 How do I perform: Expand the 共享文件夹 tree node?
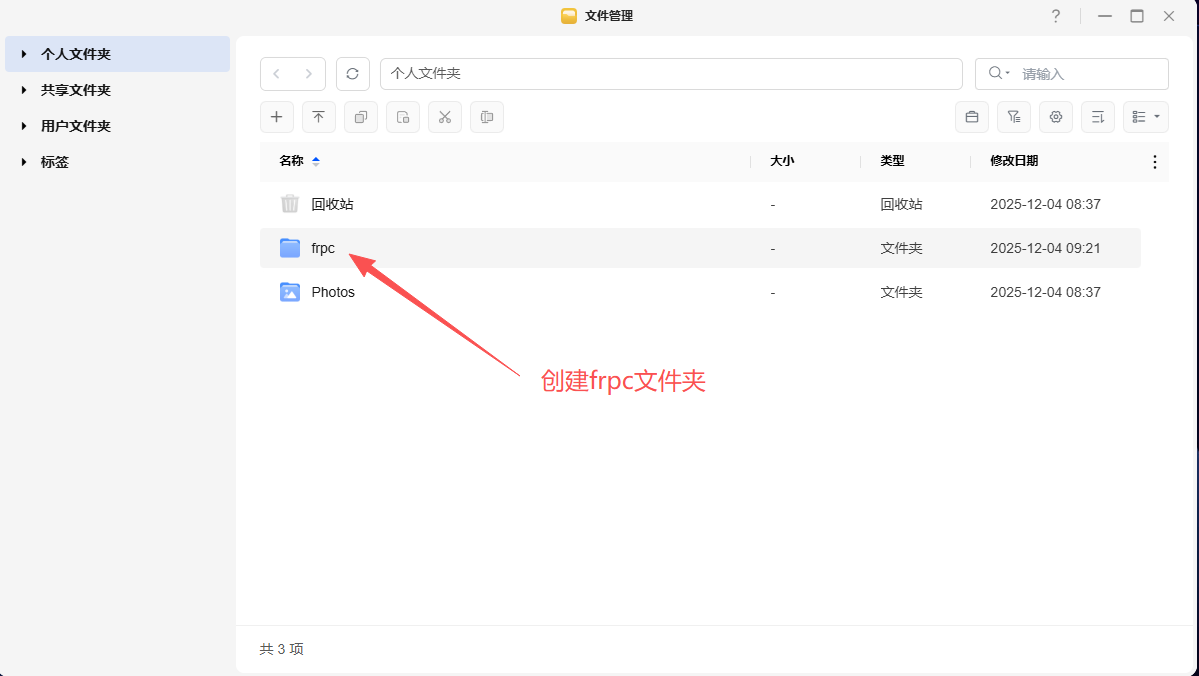(x=24, y=90)
